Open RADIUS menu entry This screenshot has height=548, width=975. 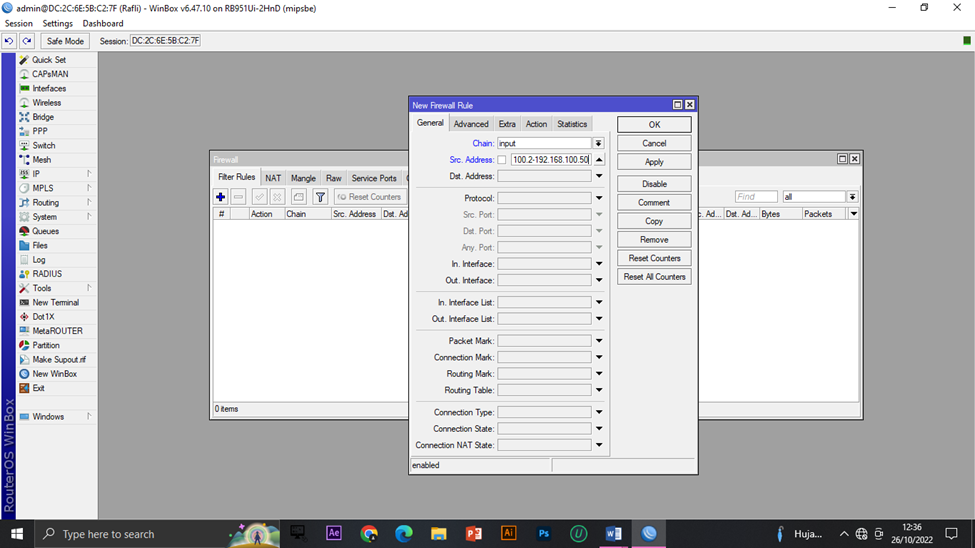tap(47, 274)
